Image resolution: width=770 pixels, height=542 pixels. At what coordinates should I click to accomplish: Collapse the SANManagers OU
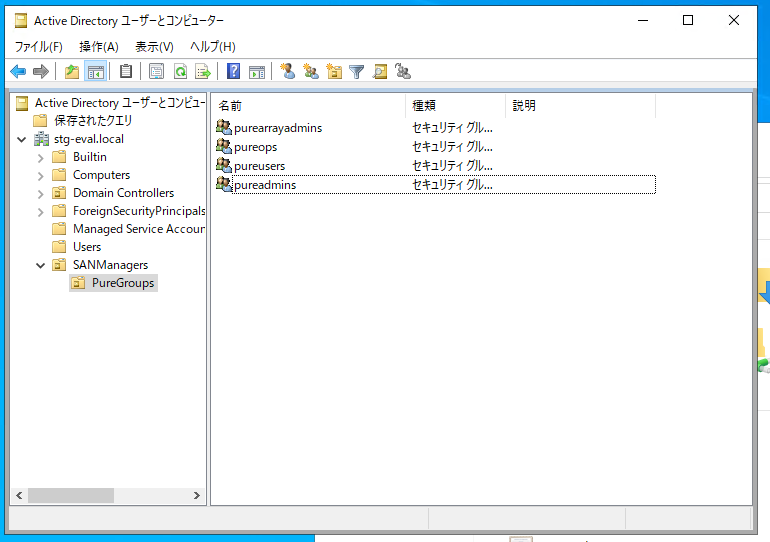(41, 266)
